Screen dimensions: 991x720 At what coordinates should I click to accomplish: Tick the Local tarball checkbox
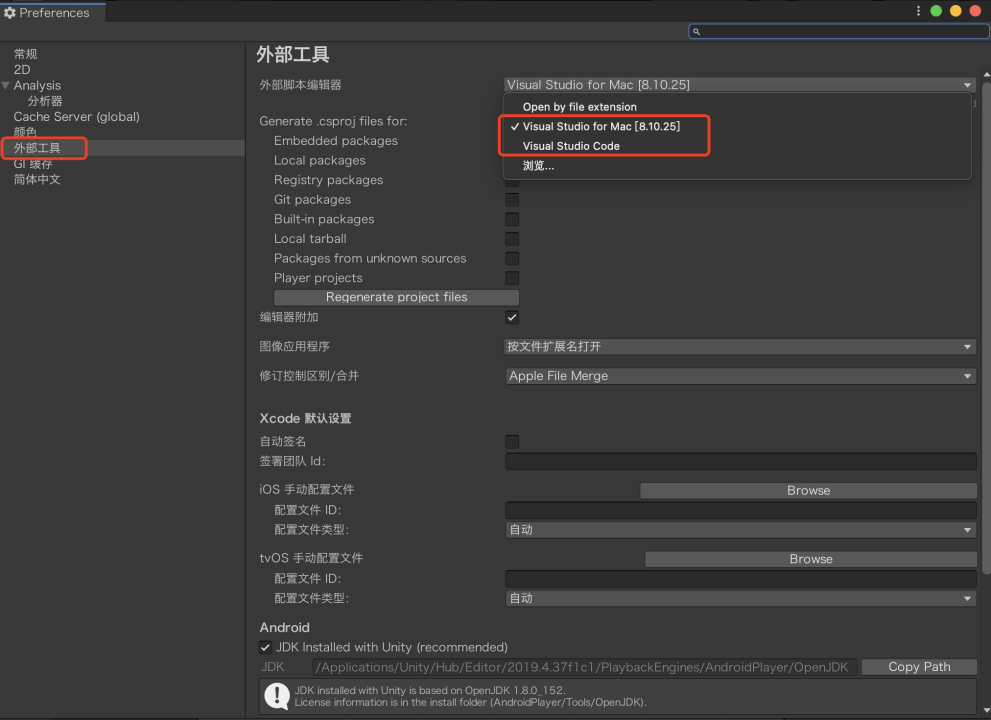[512, 239]
